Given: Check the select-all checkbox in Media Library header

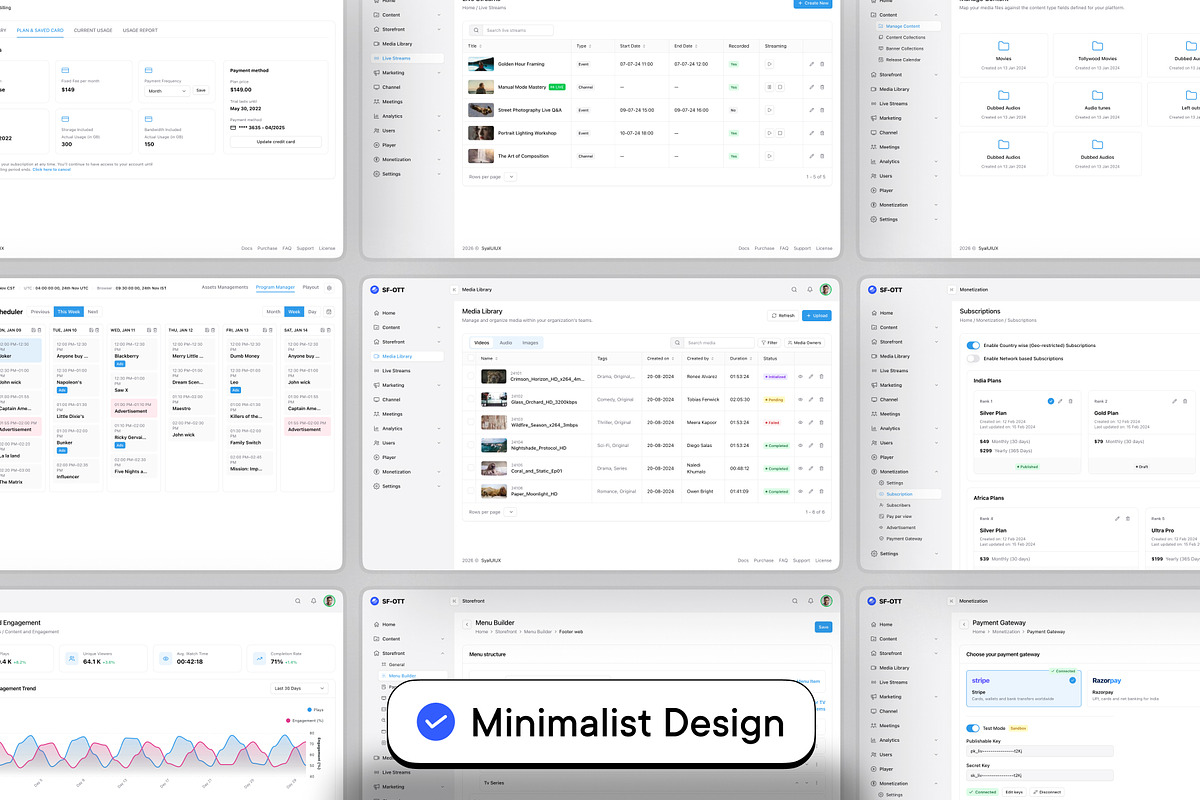Looking at the screenshot, I should 472,357.
